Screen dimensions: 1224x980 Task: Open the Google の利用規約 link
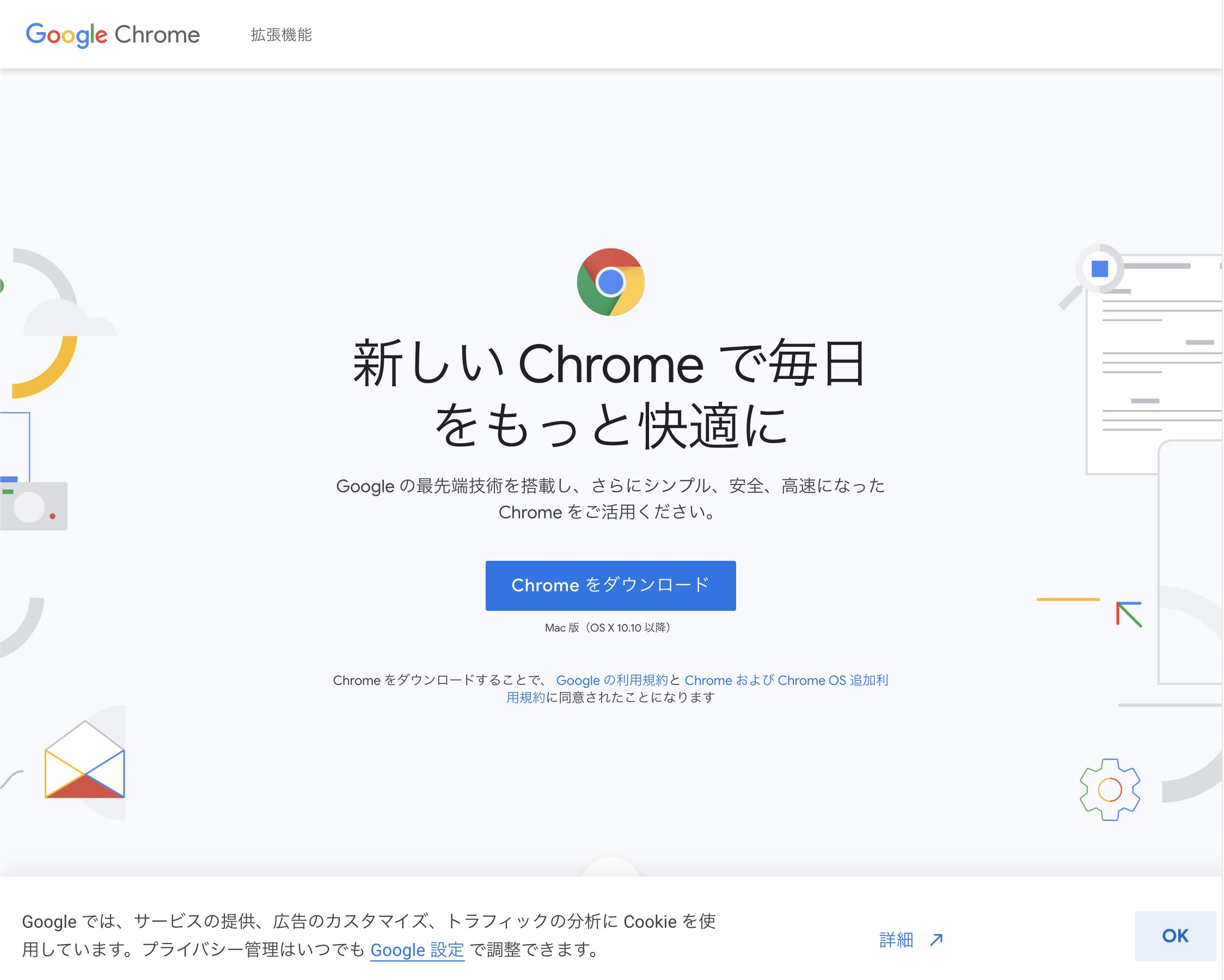611,679
